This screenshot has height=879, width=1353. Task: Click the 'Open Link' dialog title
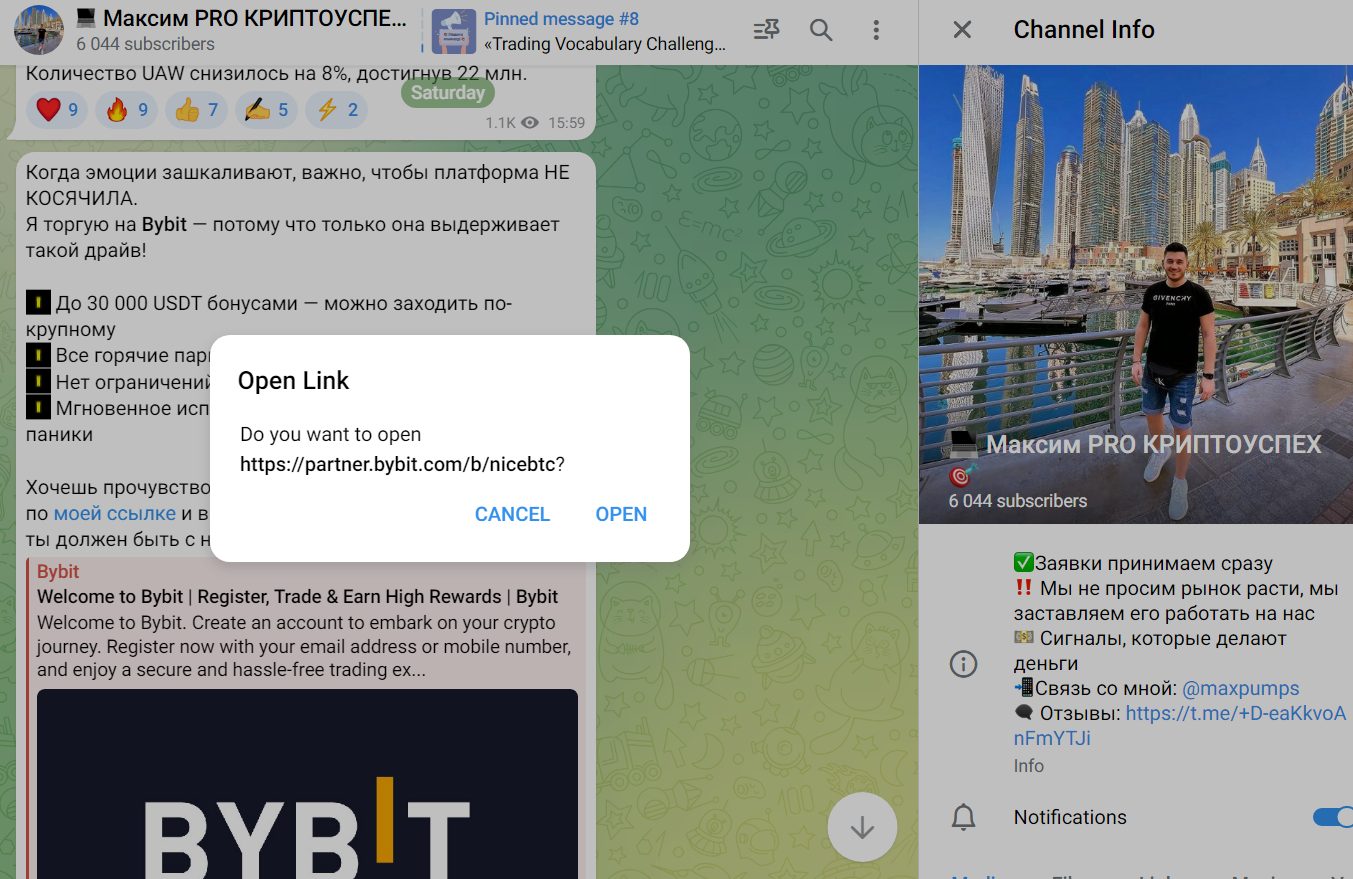point(294,381)
